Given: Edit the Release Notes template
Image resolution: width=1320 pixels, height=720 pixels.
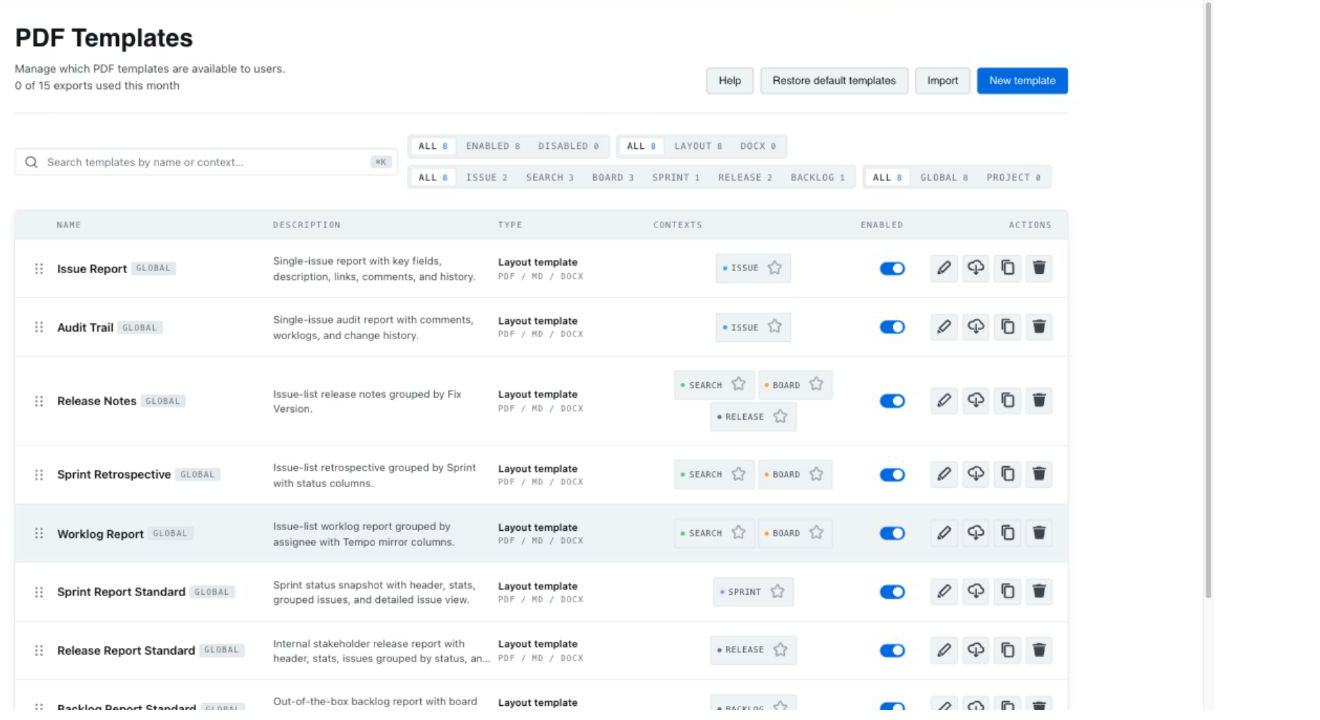Looking at the screenshot, I should pos(944,401).
